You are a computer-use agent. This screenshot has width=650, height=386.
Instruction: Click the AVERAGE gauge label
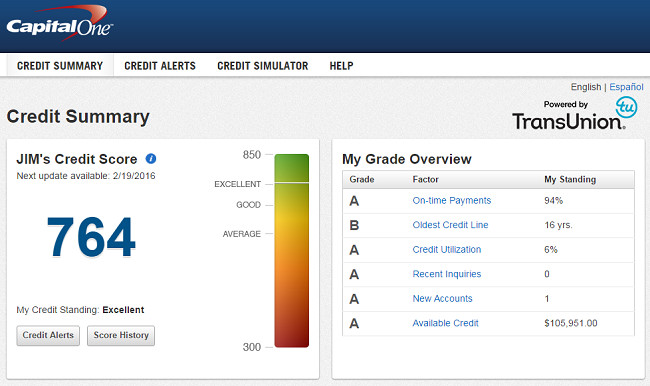coord(242,234)
